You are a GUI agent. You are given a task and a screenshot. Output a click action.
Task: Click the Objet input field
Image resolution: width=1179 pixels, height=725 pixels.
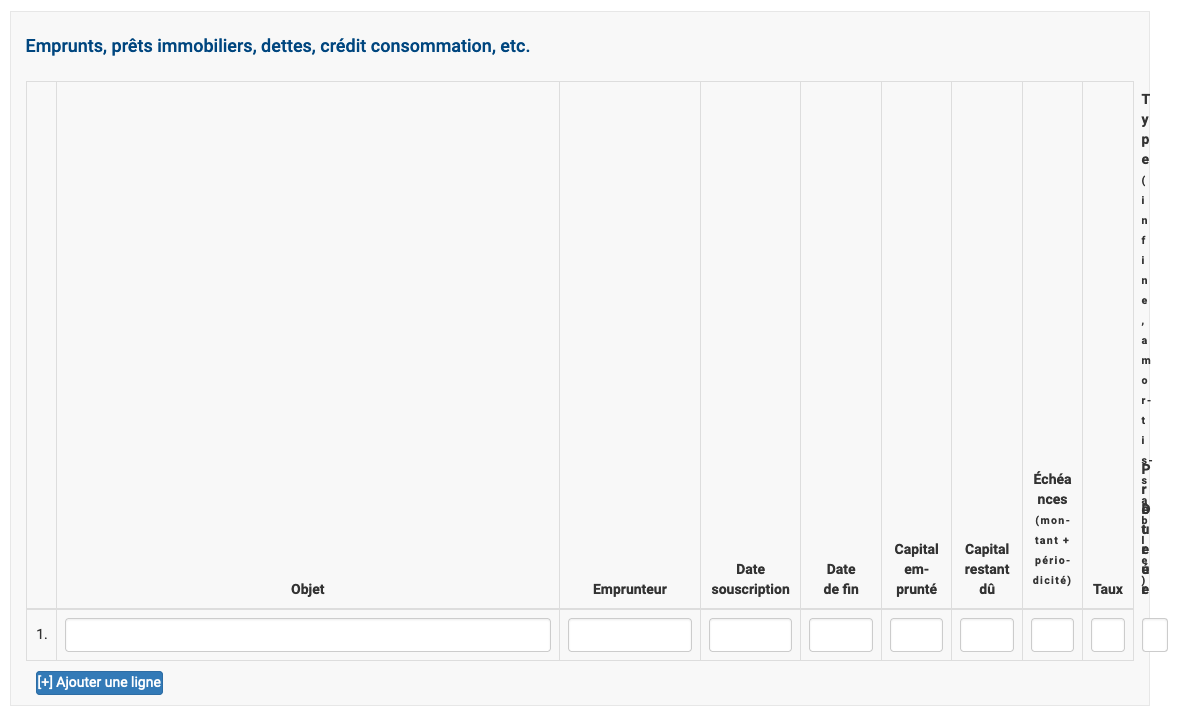308,635
